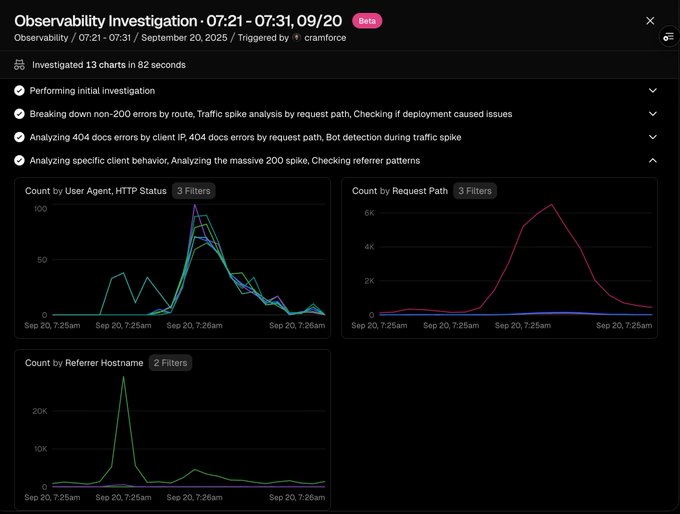Screen dimensions: 680x514
Task: Click checkmark beside Analyzing specific client behavior
Action: (19, 160)
